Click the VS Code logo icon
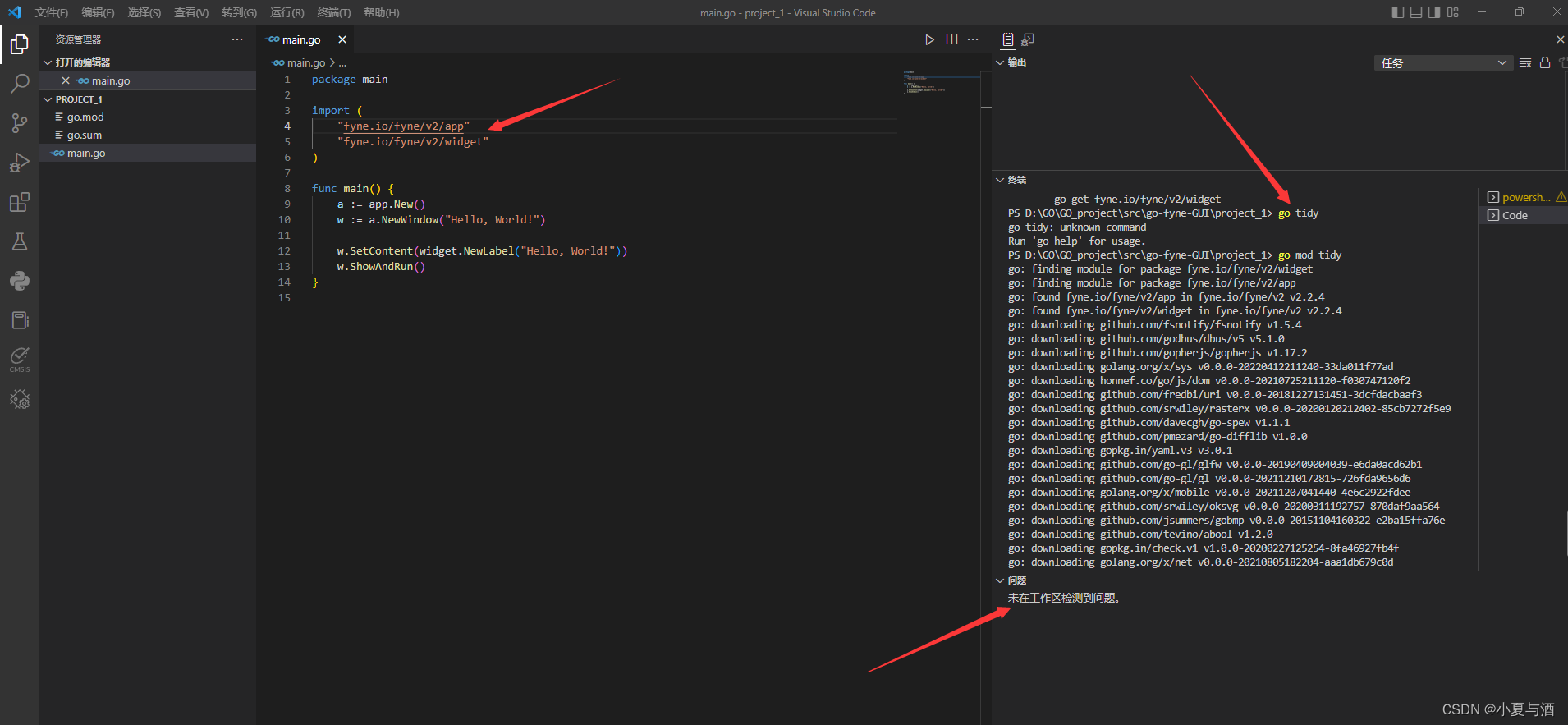The image size is (1568, 725). tap(15, 12)
